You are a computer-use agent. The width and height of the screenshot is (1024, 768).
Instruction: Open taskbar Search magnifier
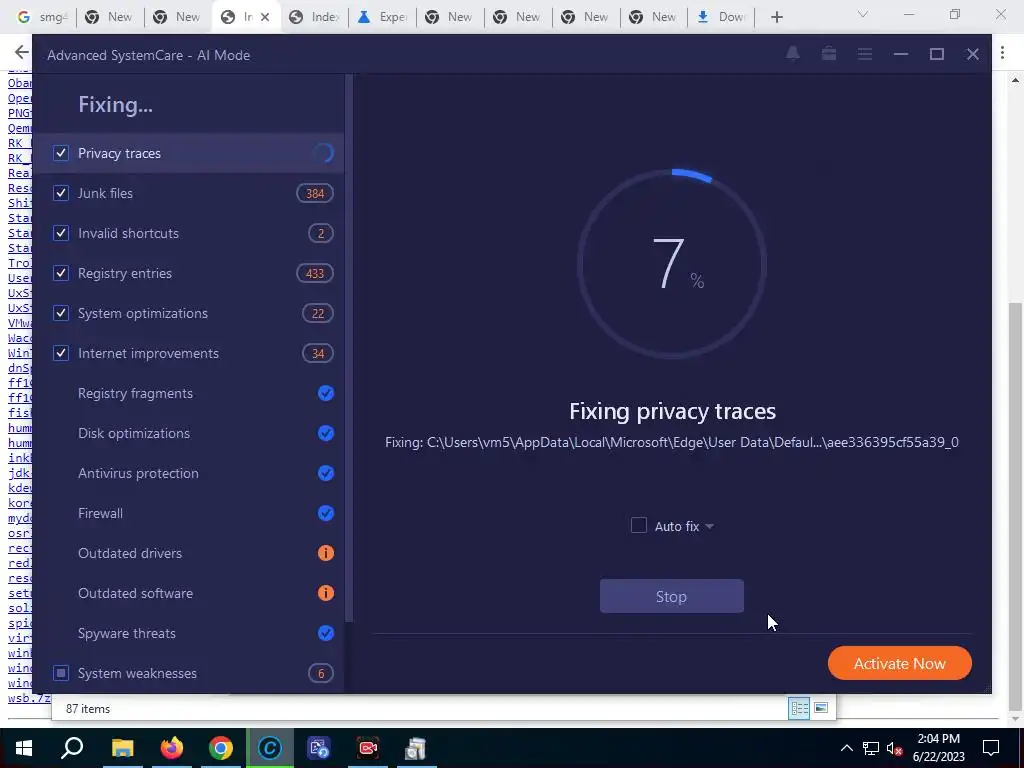coord(72,748)
